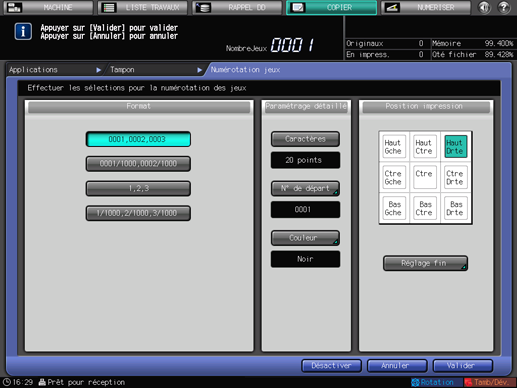Open Réglage fin position adjustment
The width and height of the screenshot is (517, 388).
click(425, 263)
